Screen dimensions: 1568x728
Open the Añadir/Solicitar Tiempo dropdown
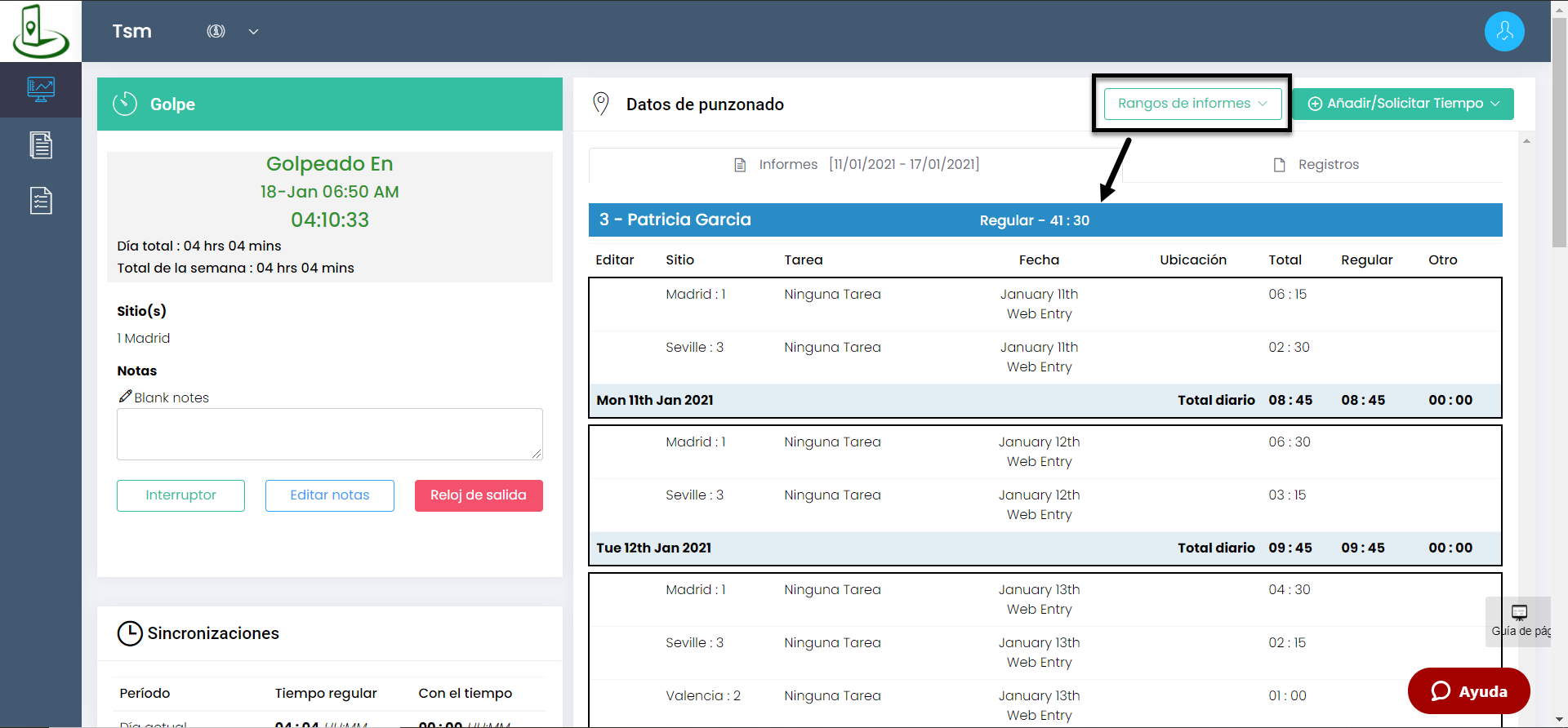pyautogui.click(x=1403, y=104)
